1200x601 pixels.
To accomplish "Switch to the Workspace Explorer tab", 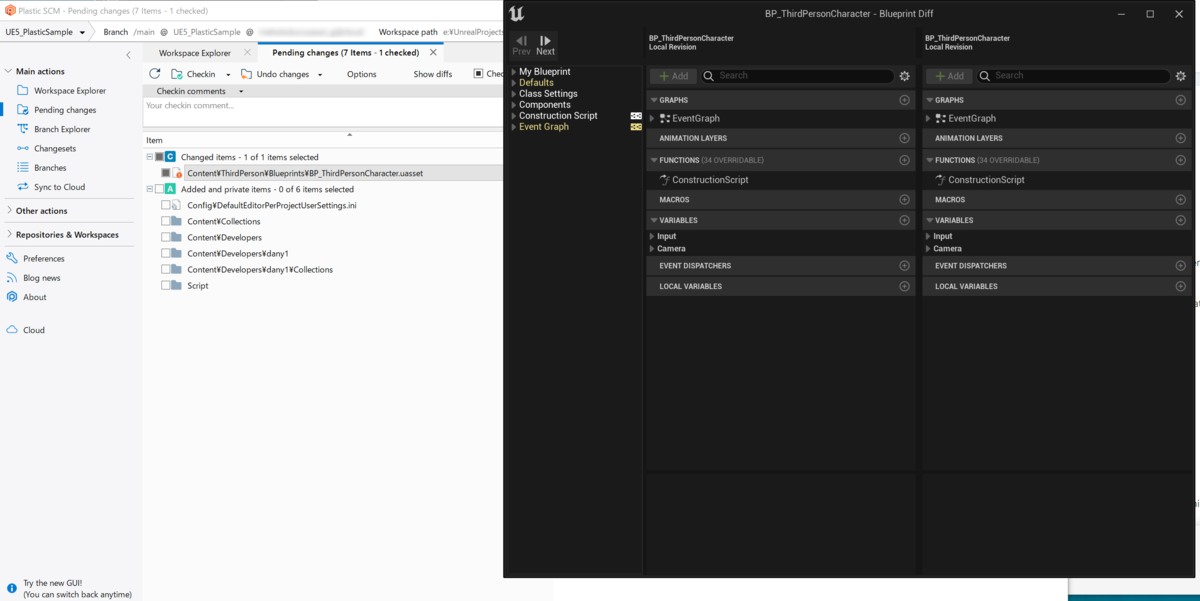I will tap(195, 53).
